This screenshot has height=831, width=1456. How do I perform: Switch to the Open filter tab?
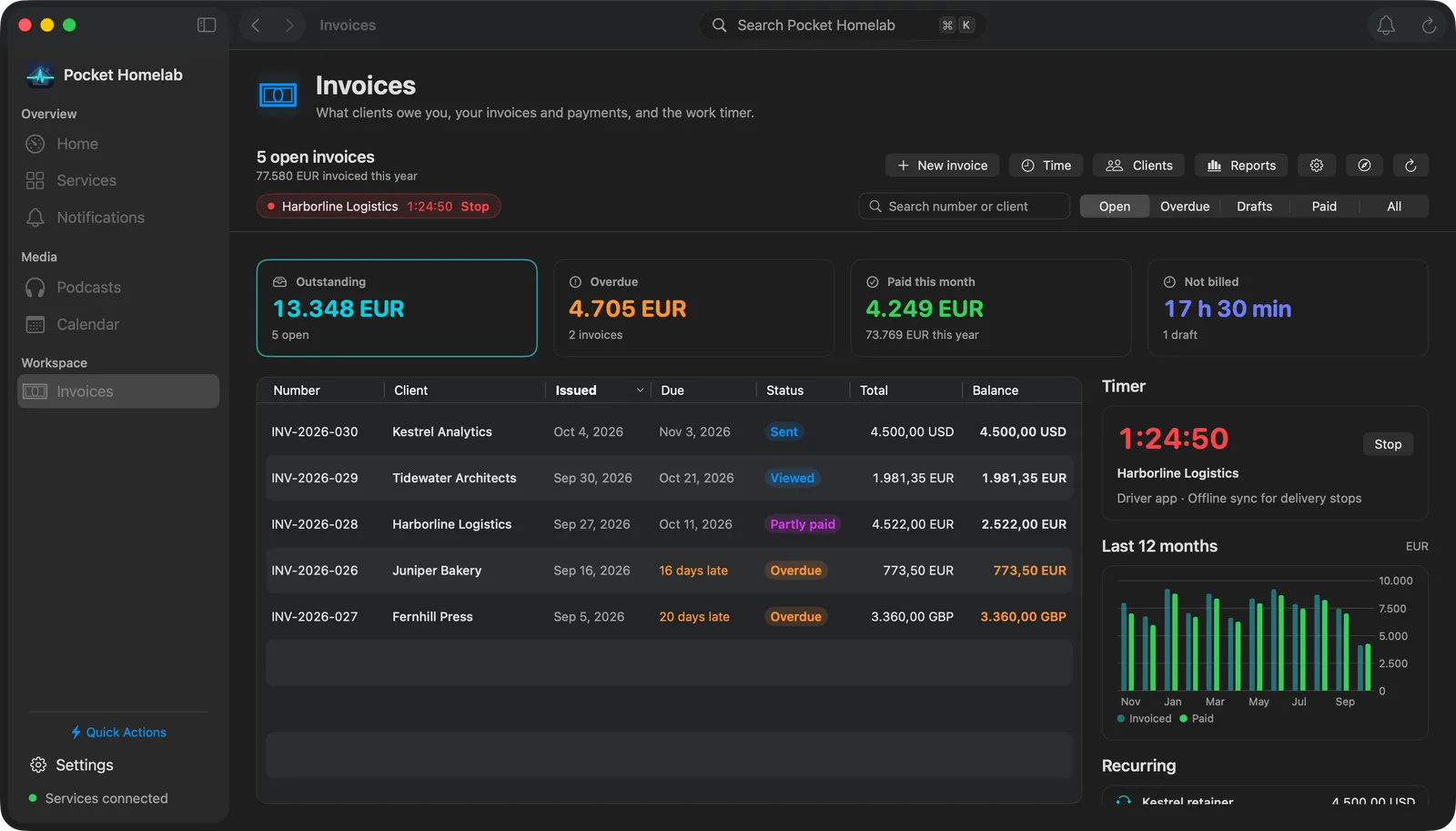click(1114, 207)
